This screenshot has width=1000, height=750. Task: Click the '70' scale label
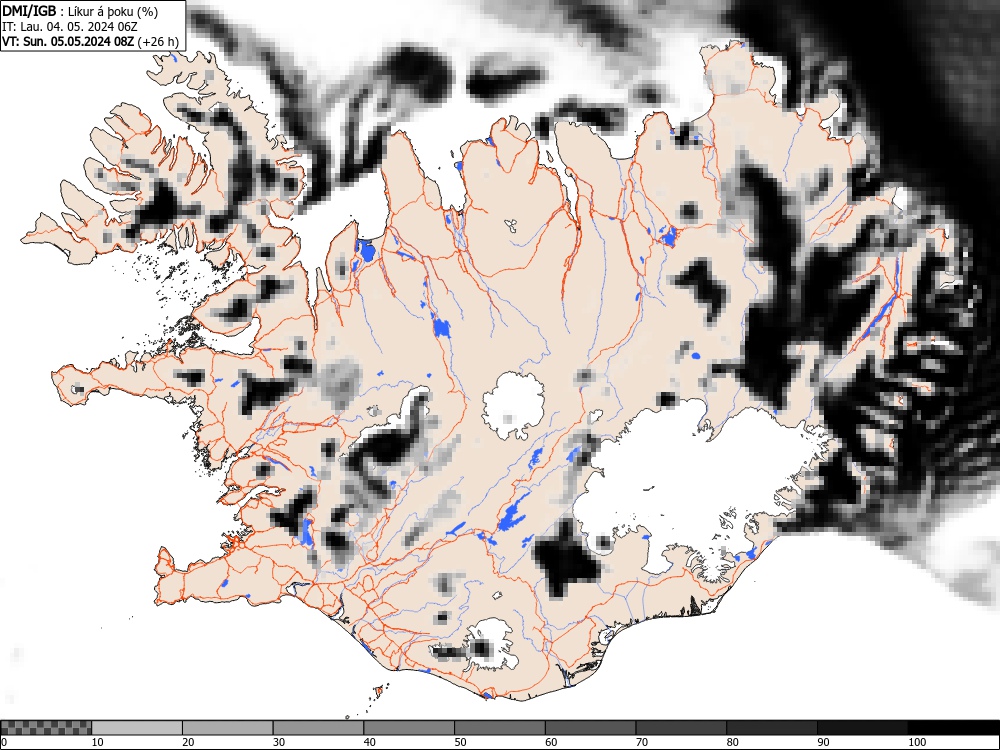(642, 742)
